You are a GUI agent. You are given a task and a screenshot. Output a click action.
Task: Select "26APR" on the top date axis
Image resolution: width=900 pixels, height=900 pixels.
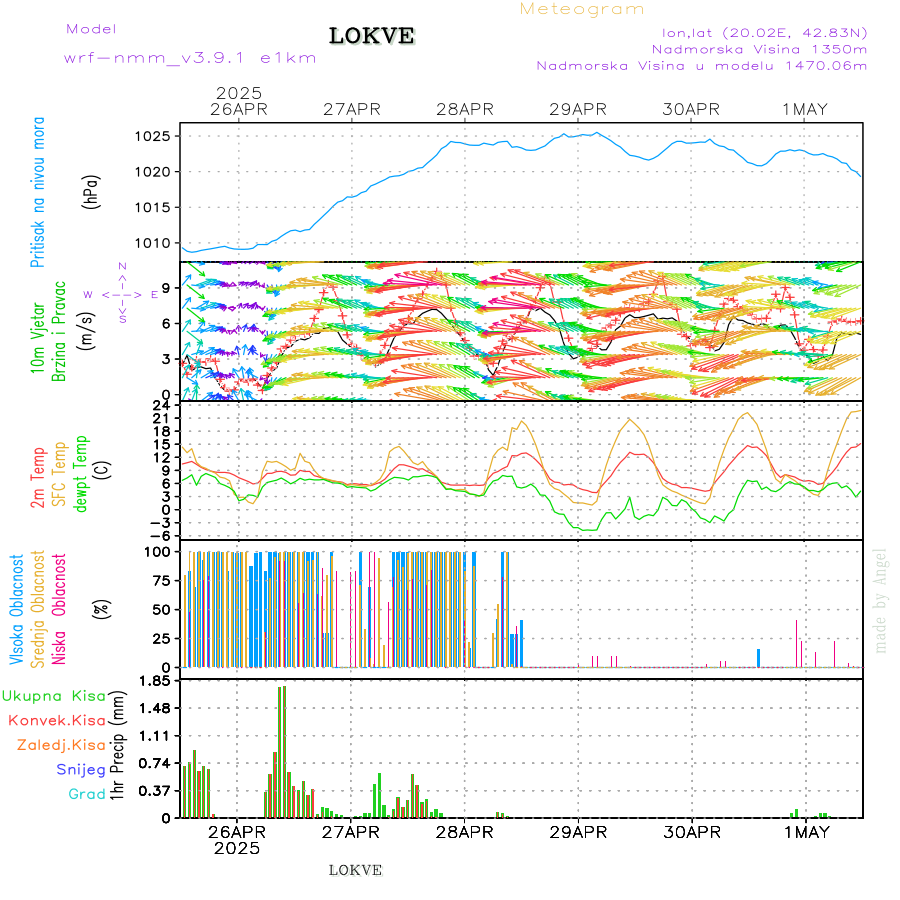pos(239,109)
